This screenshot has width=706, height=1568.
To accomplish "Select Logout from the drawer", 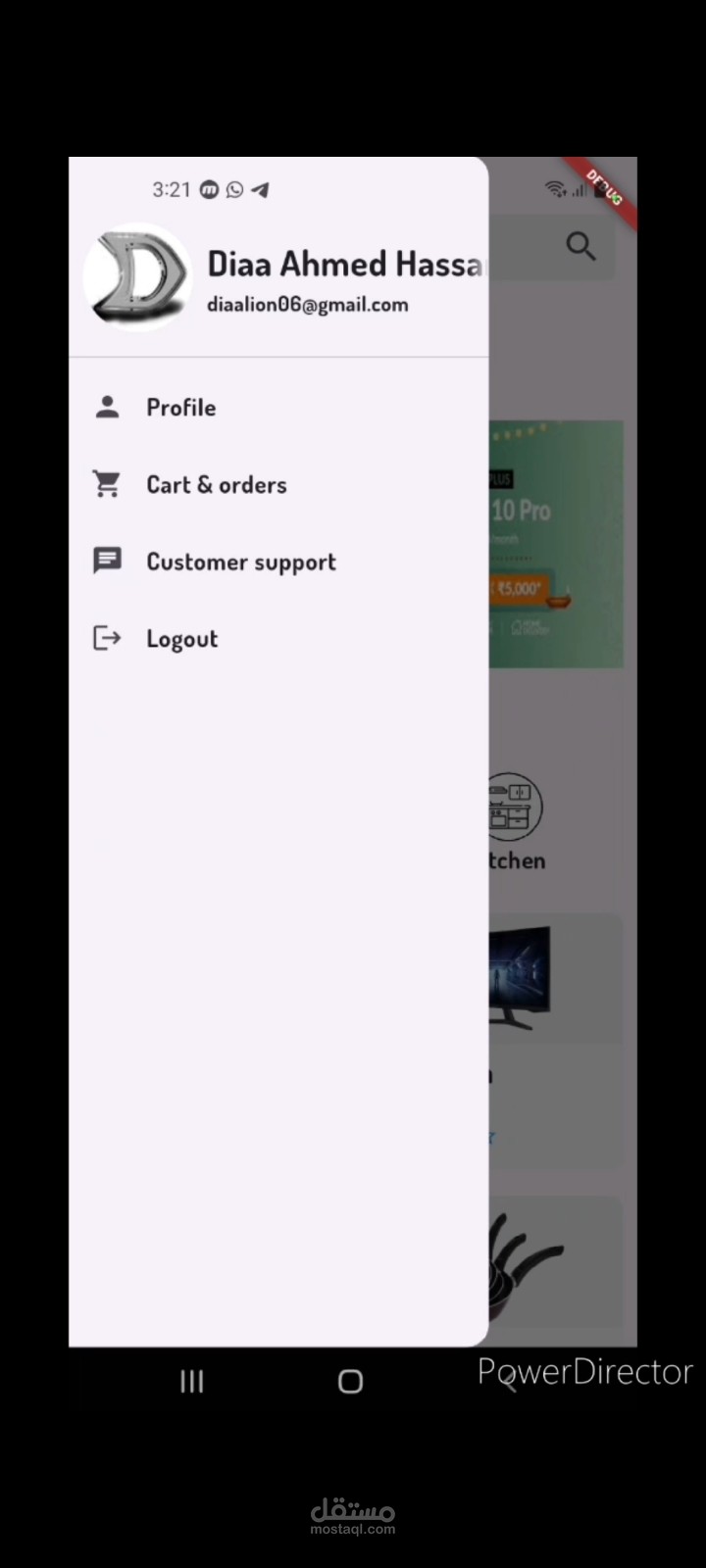I will (278, 639).
